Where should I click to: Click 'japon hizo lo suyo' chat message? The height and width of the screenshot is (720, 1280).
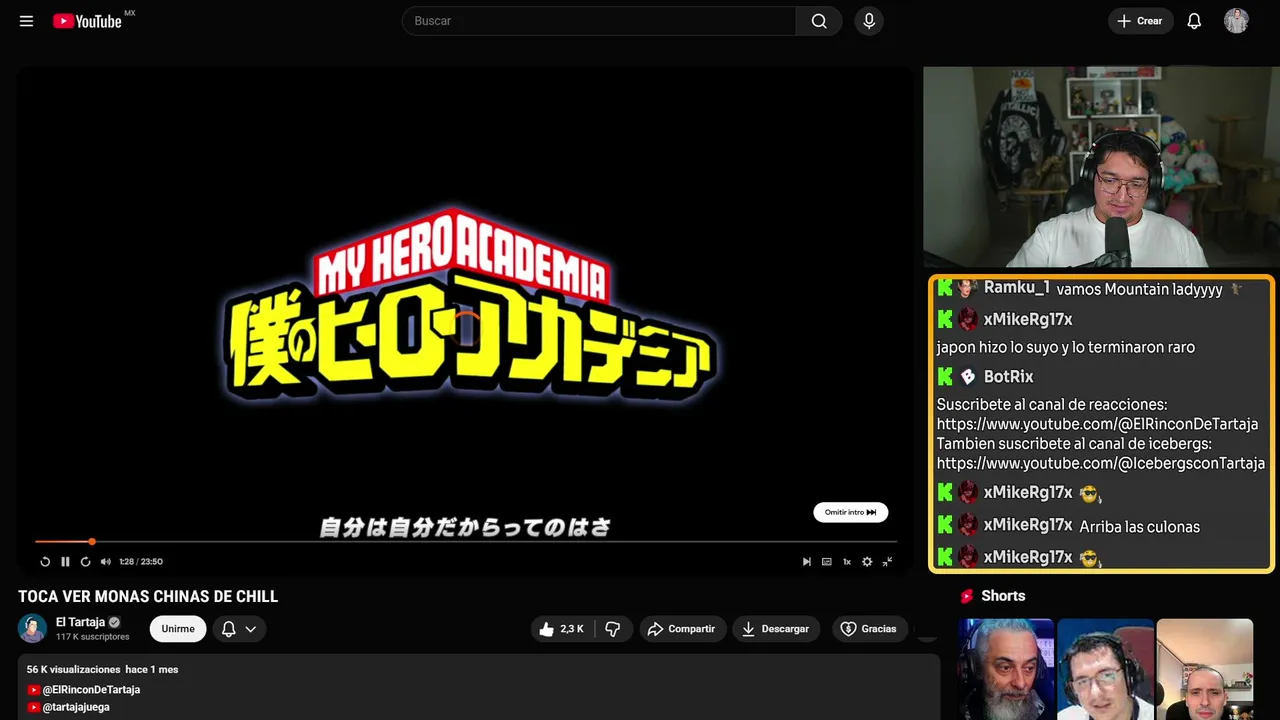tap(1066, 348)
